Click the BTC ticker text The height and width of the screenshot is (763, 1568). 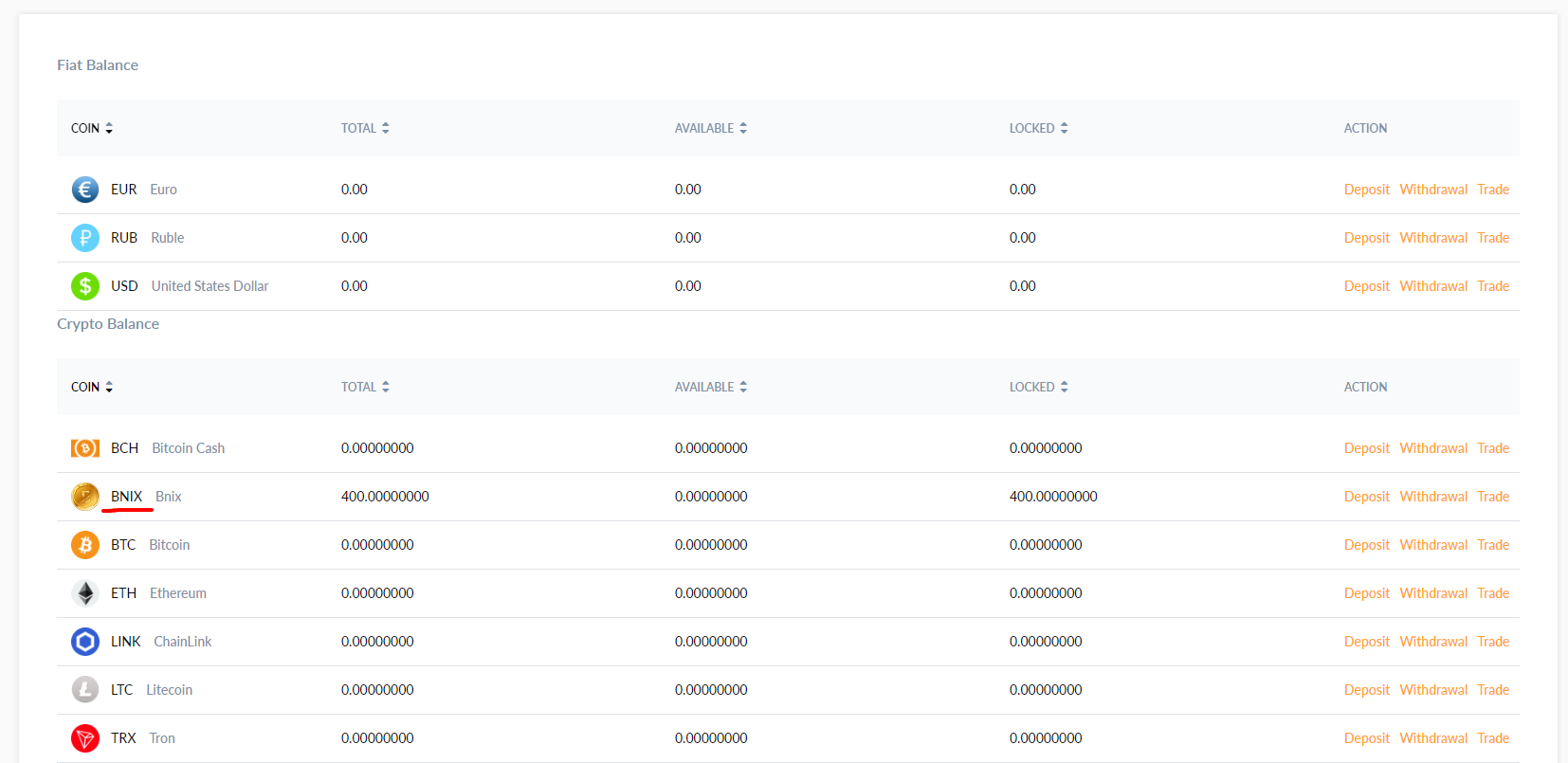(x=123, y=545)
